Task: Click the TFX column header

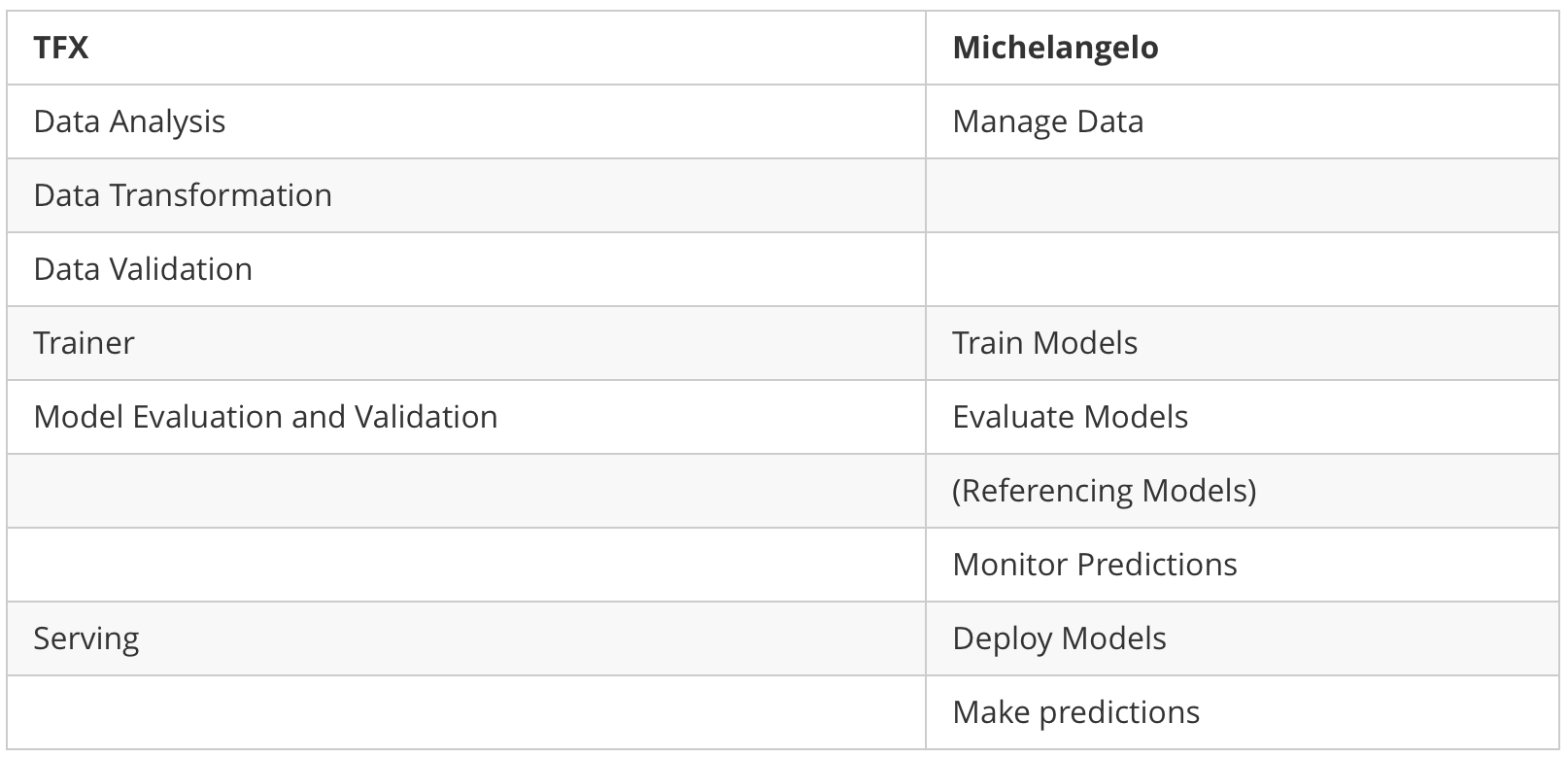Action: 61,48
